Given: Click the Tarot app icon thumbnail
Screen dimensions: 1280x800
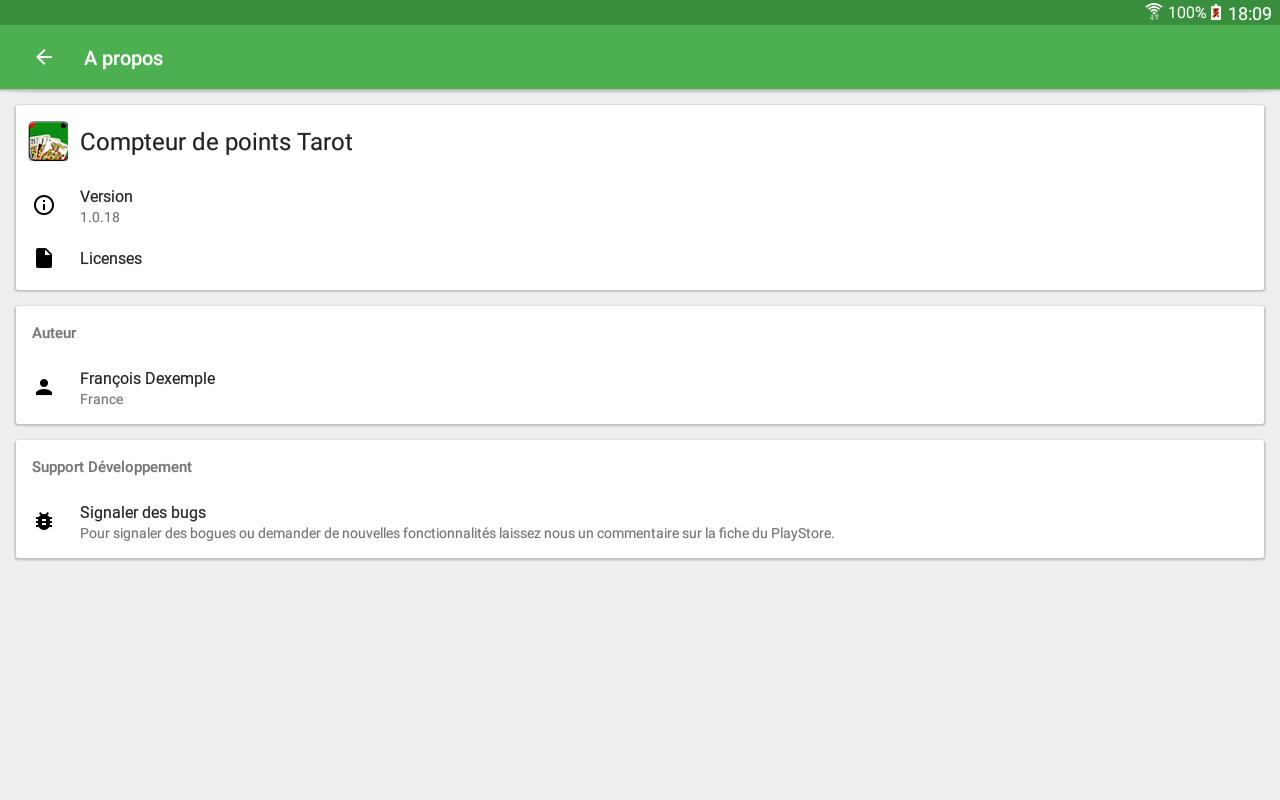Looking at the screenshot, I should click(48, 141).
